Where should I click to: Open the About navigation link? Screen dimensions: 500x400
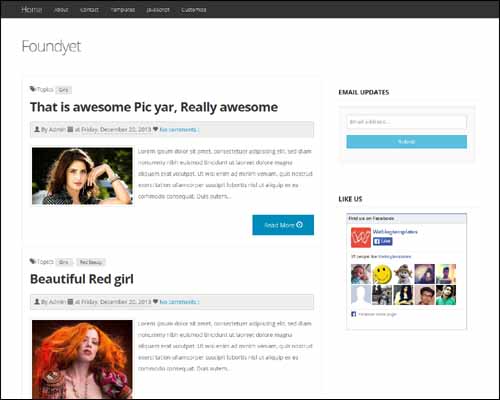[61, 10]
